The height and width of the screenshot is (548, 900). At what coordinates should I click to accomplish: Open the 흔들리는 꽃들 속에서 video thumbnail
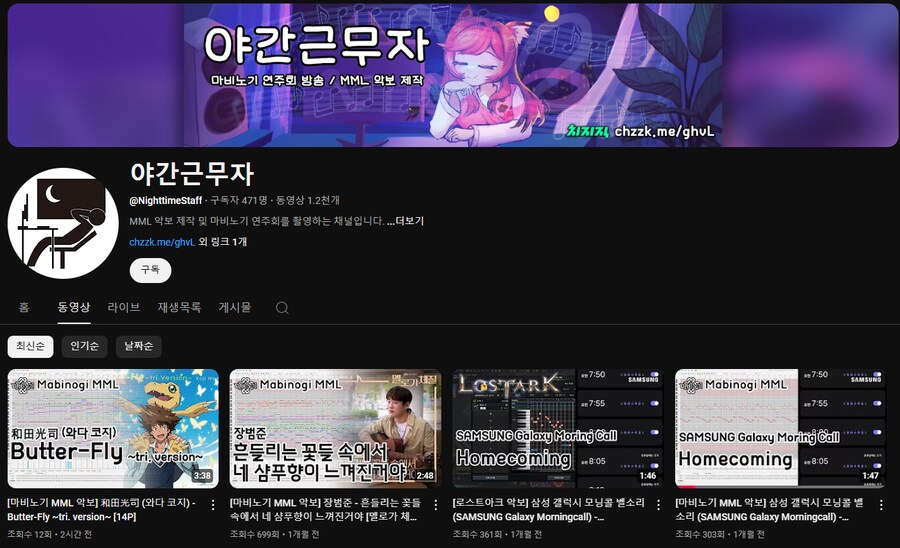click(335, 429)
